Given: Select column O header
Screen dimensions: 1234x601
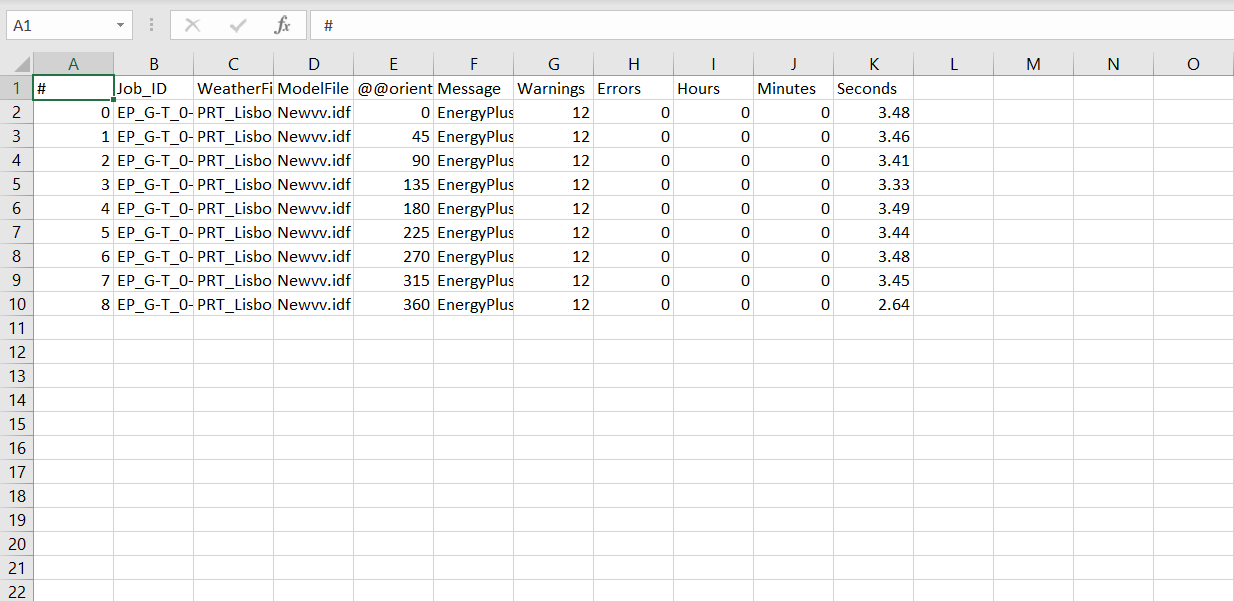Looking at the screenshot, I should click(1193, 64).
